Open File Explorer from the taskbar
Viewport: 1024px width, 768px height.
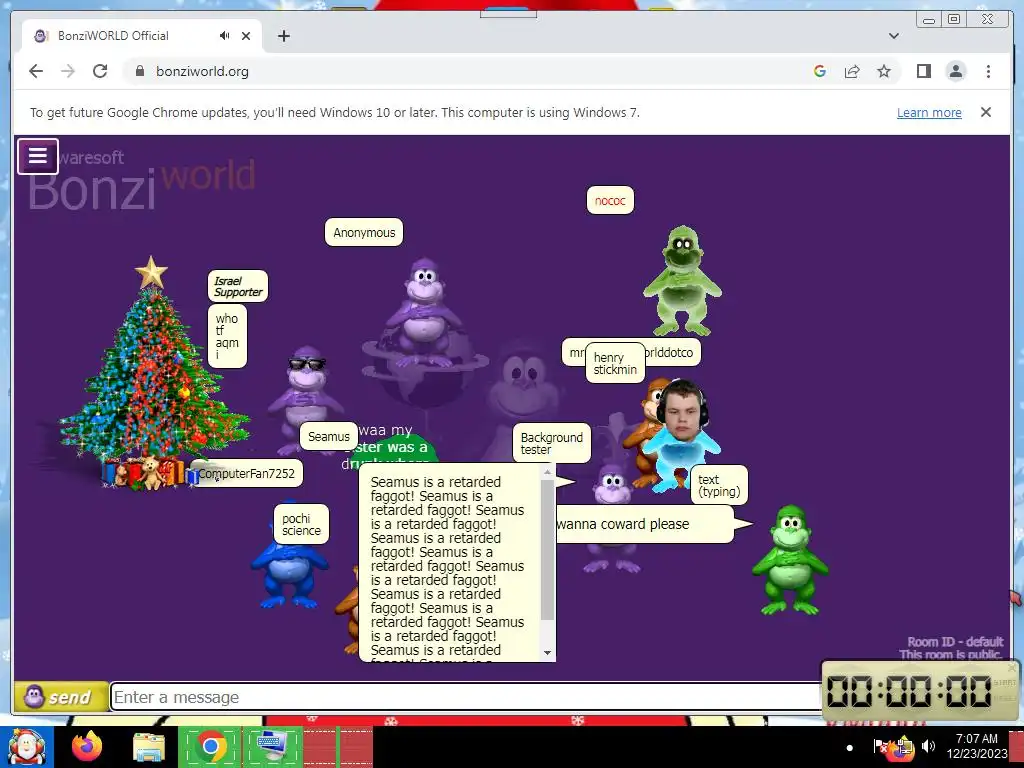tap(149, 747)
